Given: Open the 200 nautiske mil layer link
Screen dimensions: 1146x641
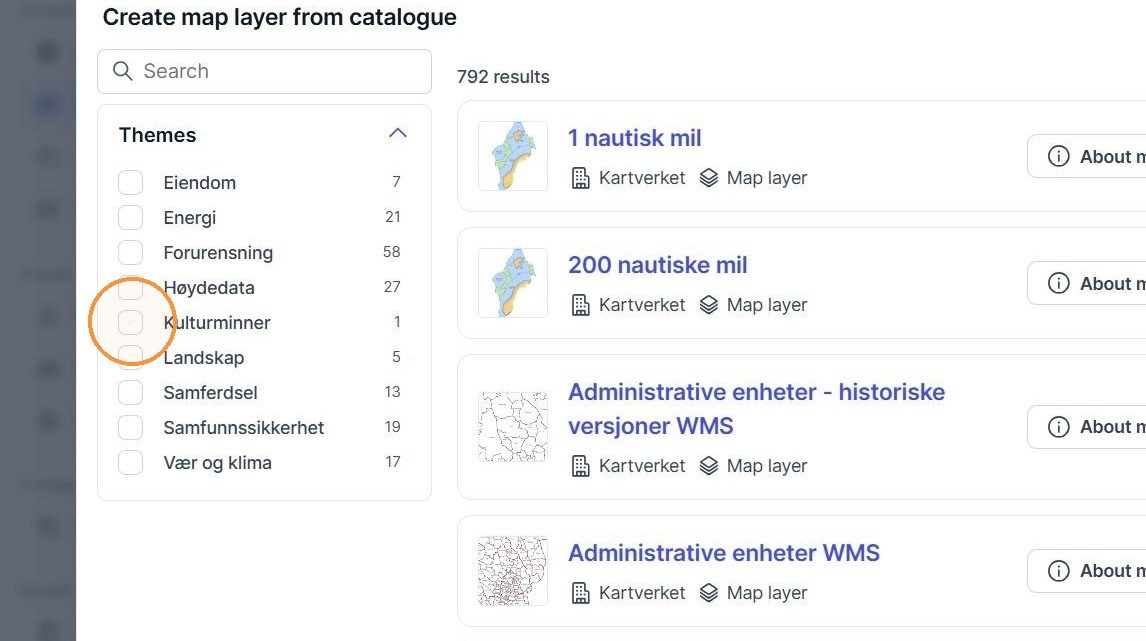Looking at the screenshot, I should (x=658, y=265).
